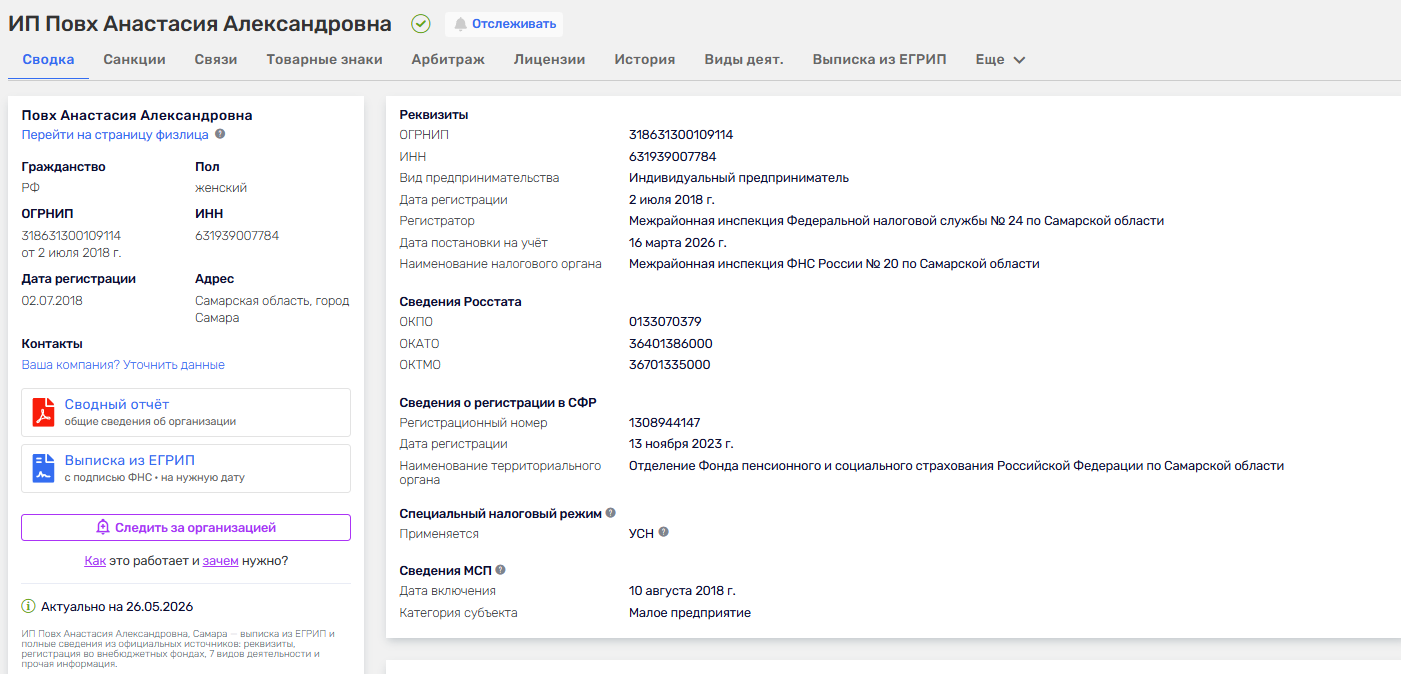Click the Как link
Screen dimensions: 1401x674
click(95, 561)
